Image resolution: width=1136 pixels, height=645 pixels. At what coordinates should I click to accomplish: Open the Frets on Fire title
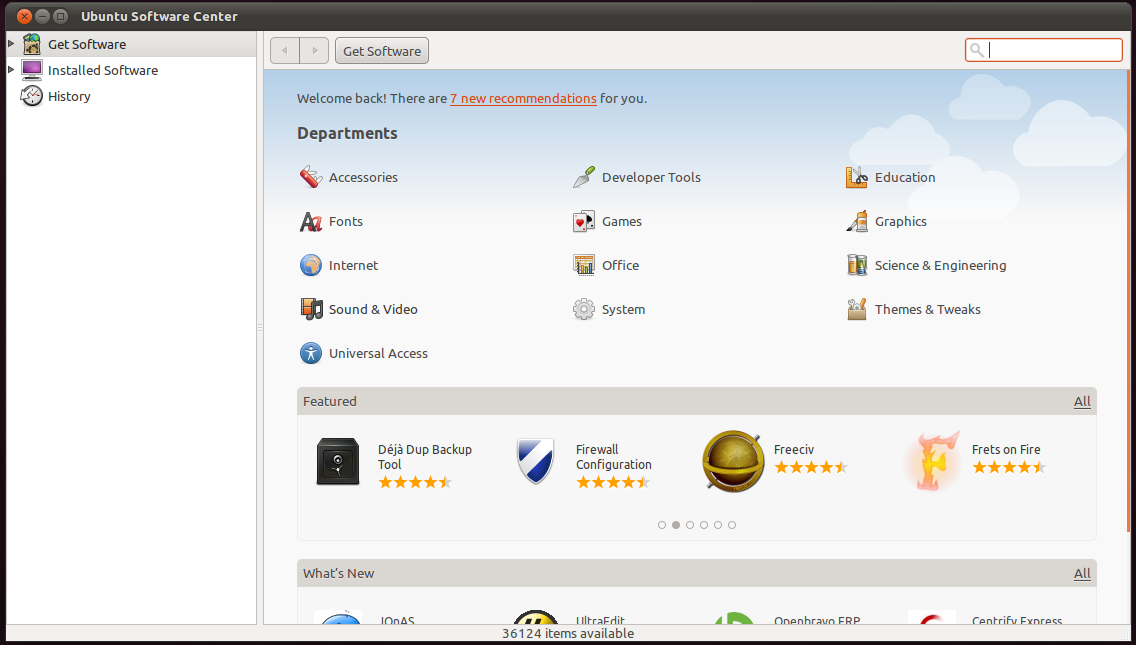(1006, 450)
